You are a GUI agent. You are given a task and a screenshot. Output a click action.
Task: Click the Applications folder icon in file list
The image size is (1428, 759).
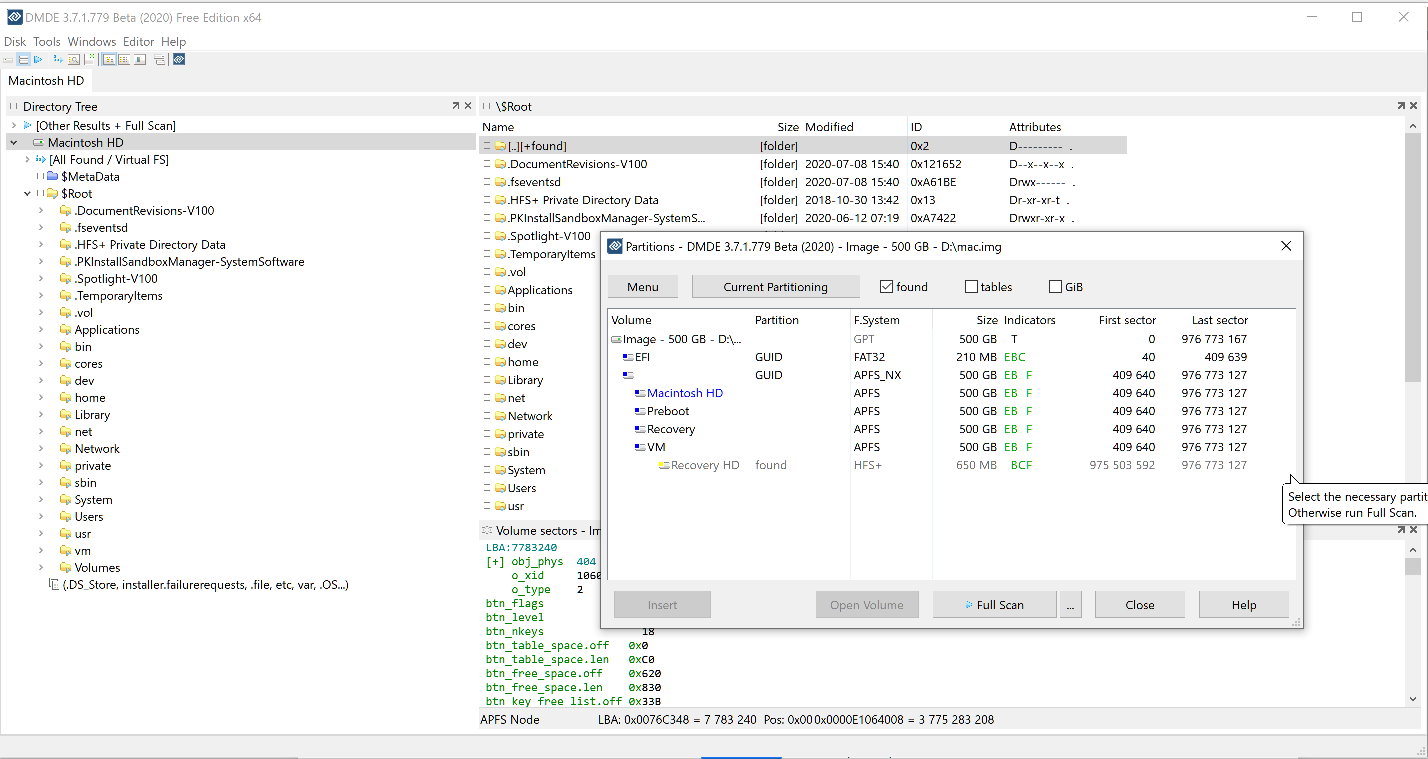pos(499,290)
